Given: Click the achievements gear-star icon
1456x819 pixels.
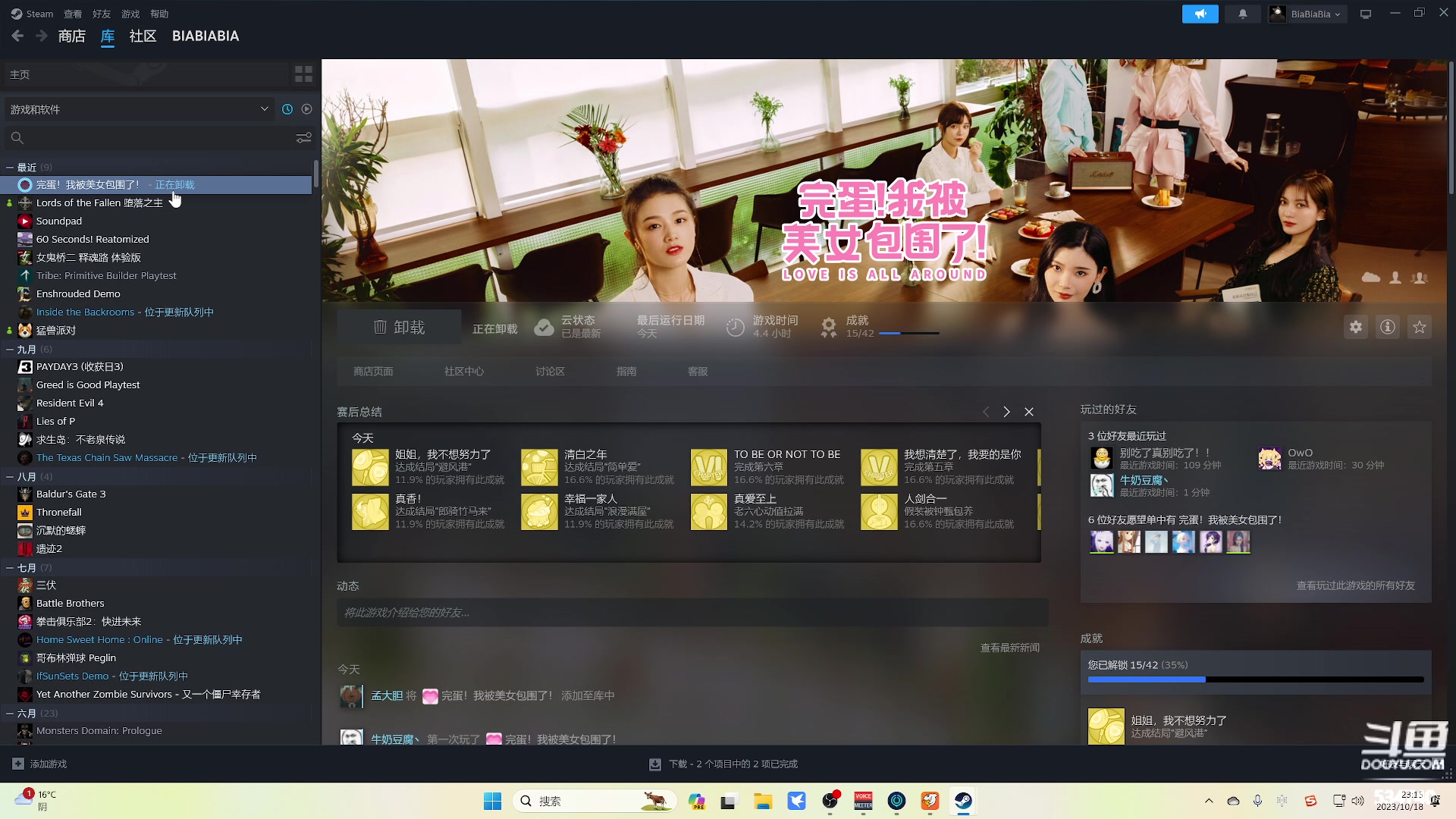Looking at the screenshot, I should (829, 327).
